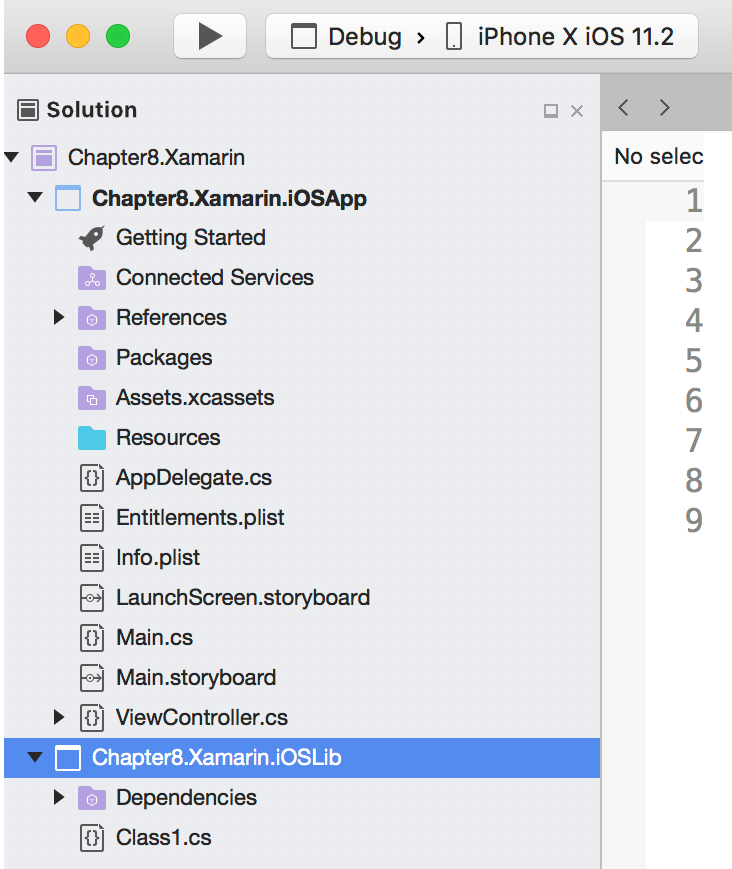Click the Assets.xcassets catalog icon
This screenshot has height=869, width=732.
(x=91, y=398)
